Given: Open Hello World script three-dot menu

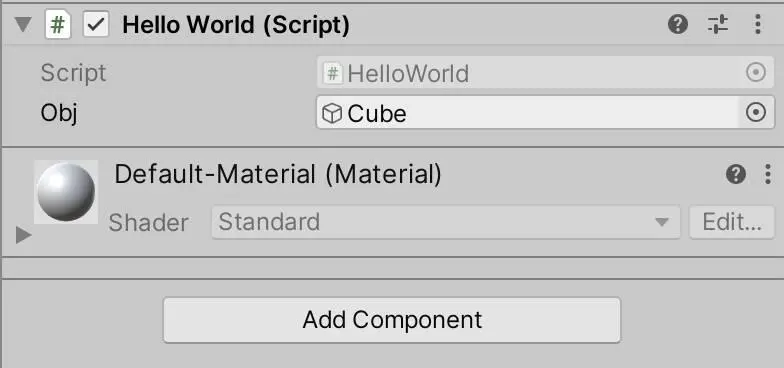Looking at the screenshot, I should coord(758,24).
